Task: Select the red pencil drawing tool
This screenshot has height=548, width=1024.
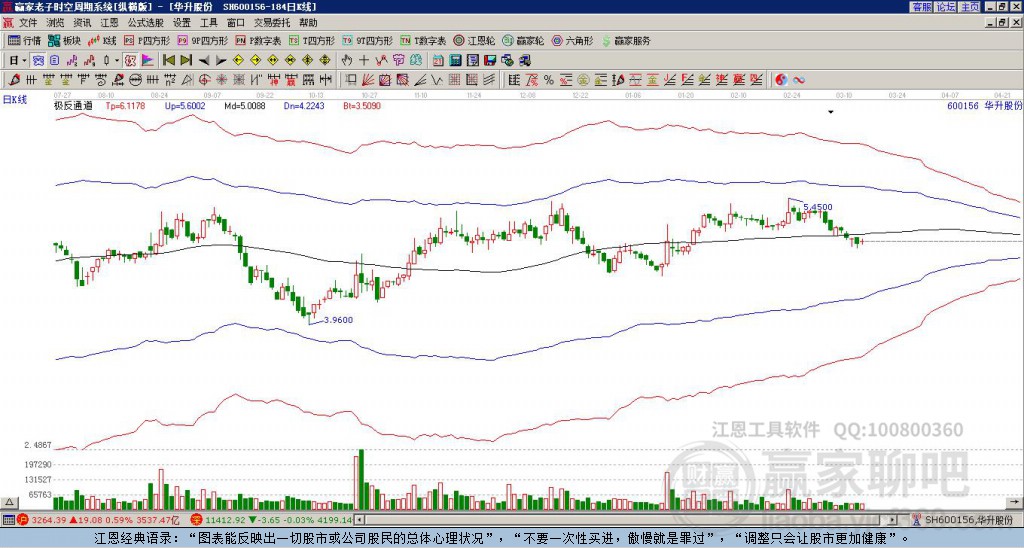Action: coord(14,80)
